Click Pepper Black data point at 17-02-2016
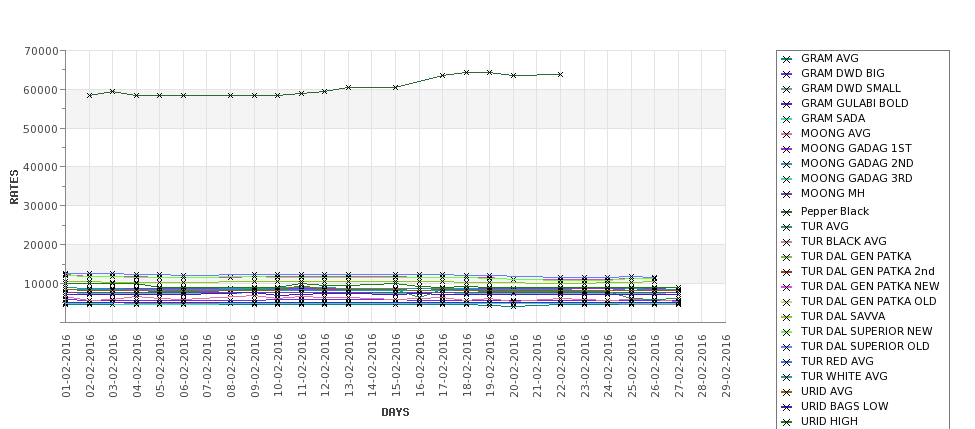This screenshot has width=975, height=429. [443, 75]
